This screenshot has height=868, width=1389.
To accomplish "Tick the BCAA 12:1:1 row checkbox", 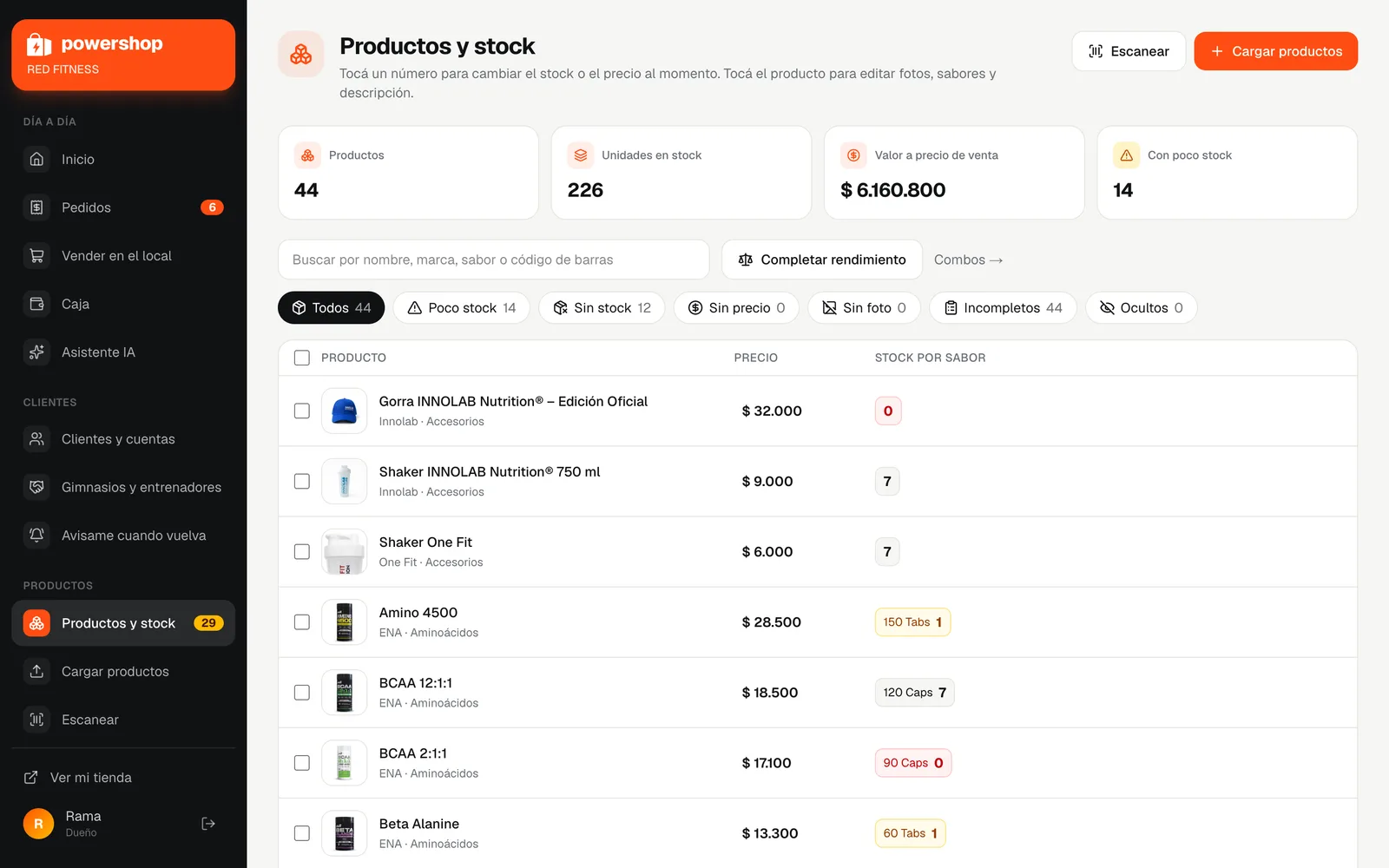I will coord(302,692).
